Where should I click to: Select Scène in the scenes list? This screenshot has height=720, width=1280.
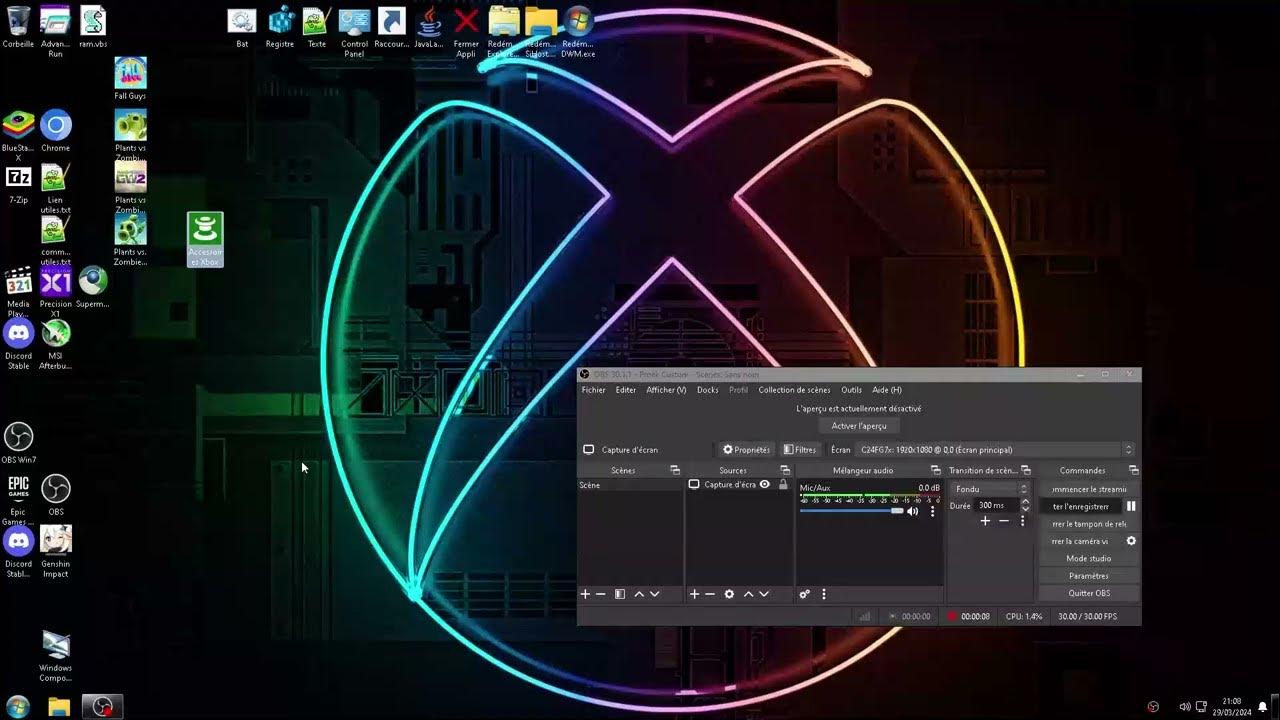[630, 485]
